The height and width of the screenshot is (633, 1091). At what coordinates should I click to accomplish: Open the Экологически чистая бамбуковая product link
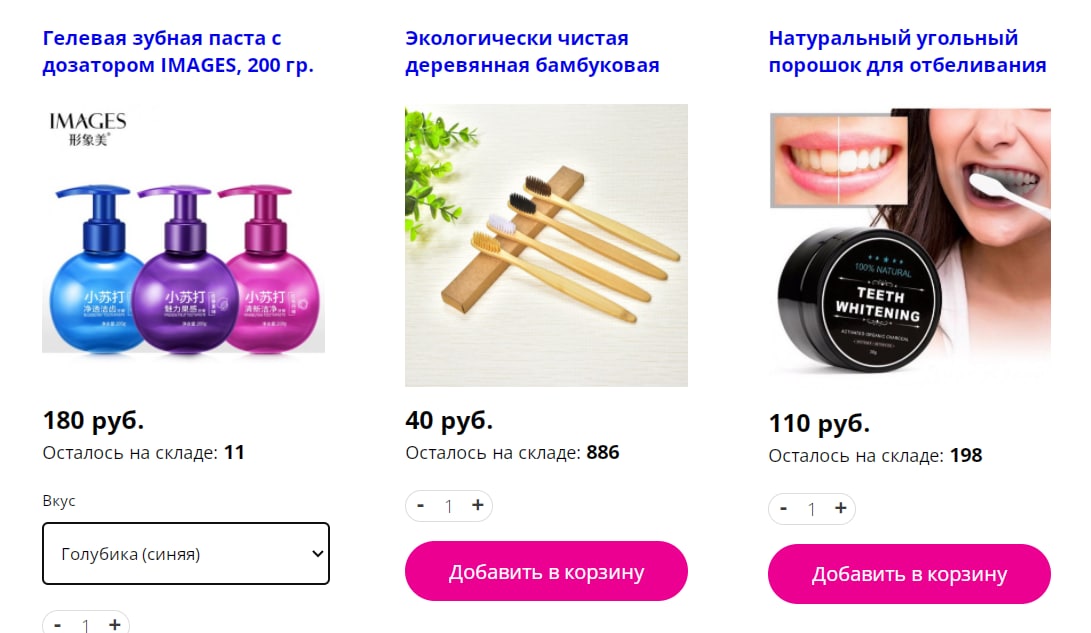(x=532, y=51)
